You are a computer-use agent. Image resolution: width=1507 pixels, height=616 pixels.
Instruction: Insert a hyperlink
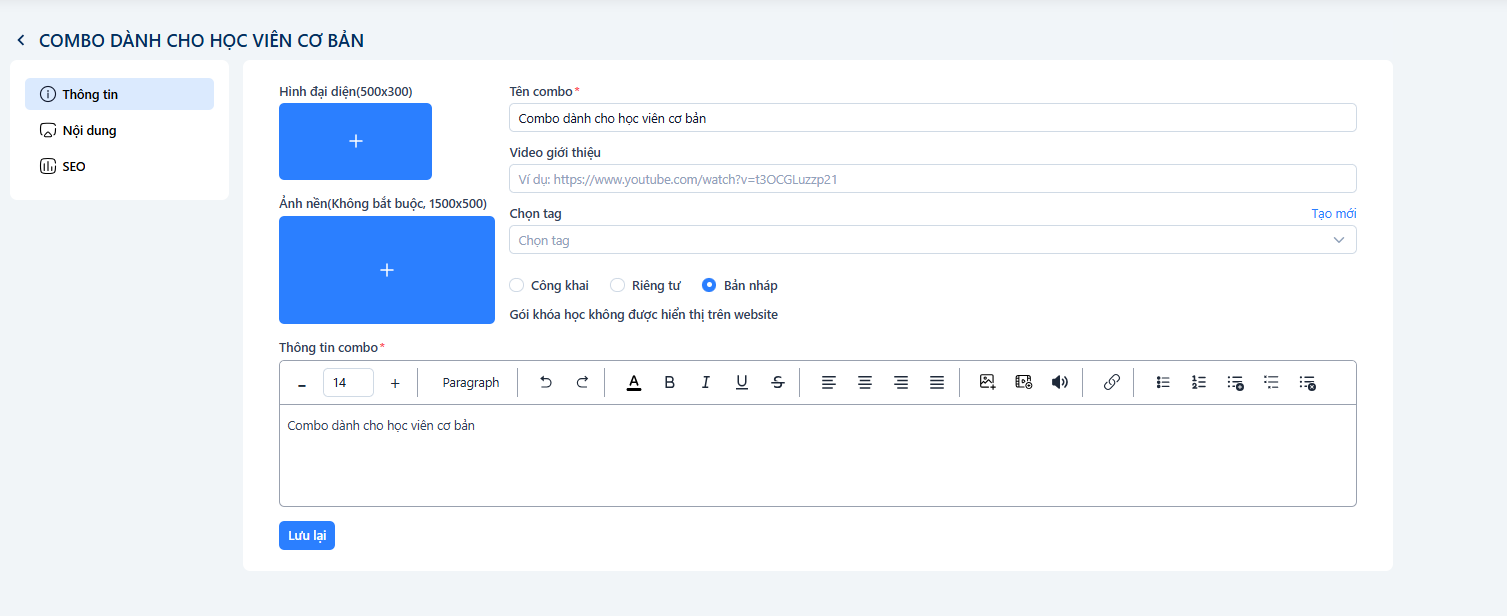click(1111, 382)
